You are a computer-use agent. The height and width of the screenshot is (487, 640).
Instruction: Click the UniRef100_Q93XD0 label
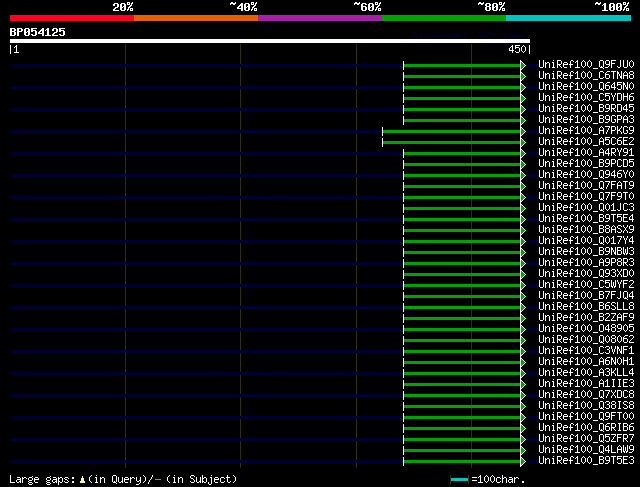586,274
